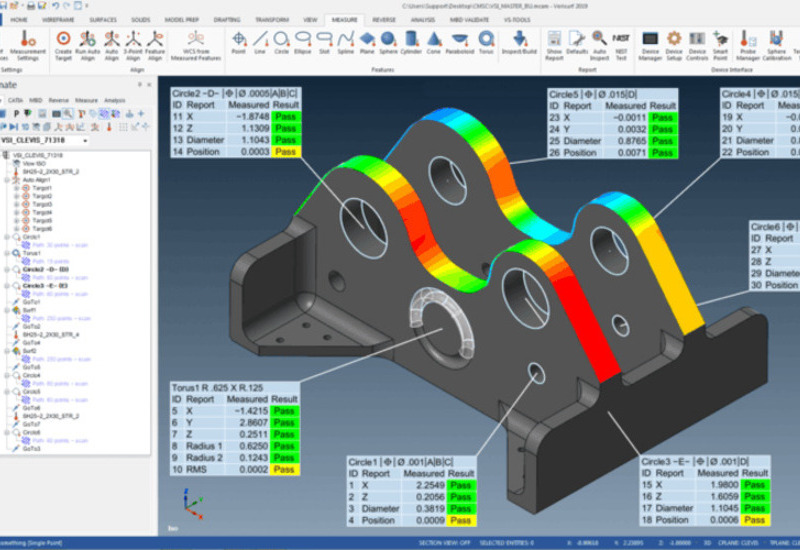Viewport: 800px width, 550px height.
Task: Open the Device Manager
Action: (x=650, y=46)
